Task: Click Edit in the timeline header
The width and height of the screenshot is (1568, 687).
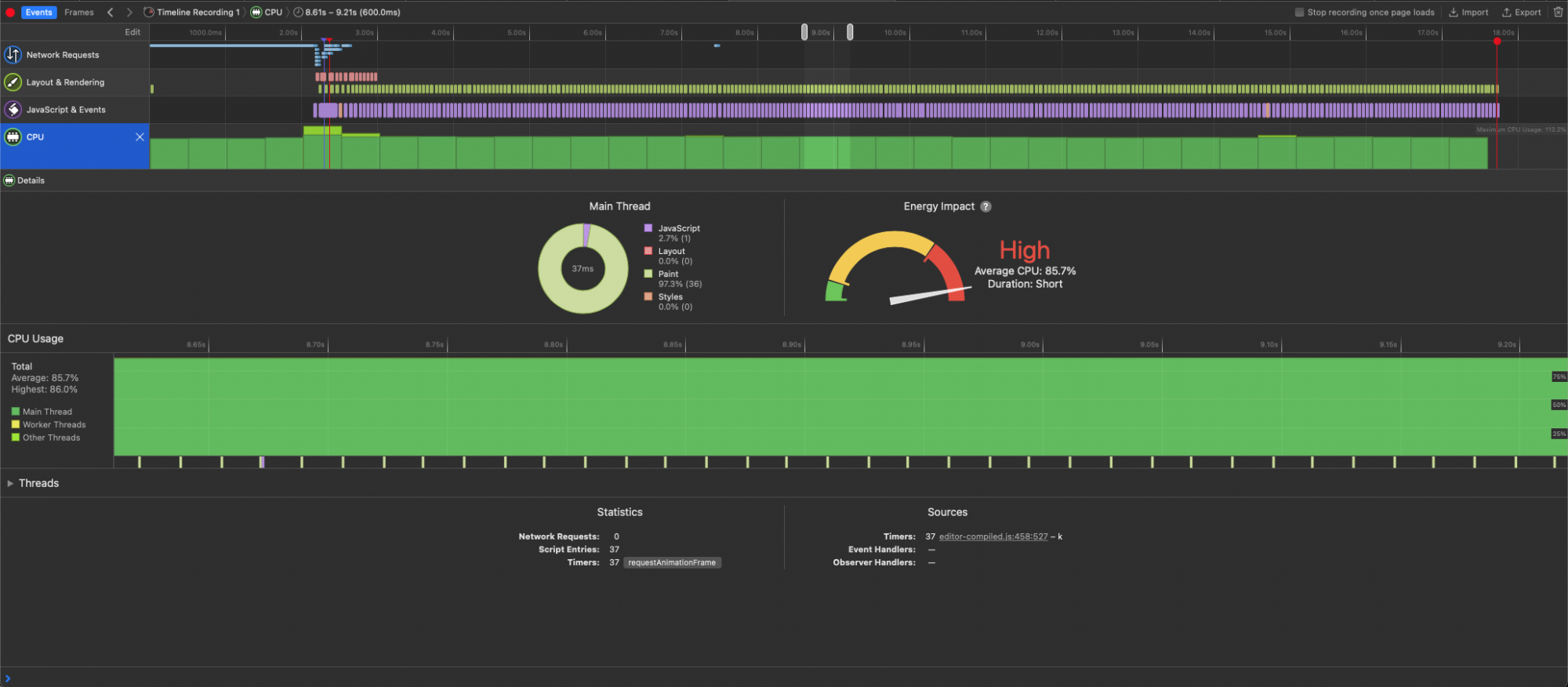Action: click(x=132, y=32)
